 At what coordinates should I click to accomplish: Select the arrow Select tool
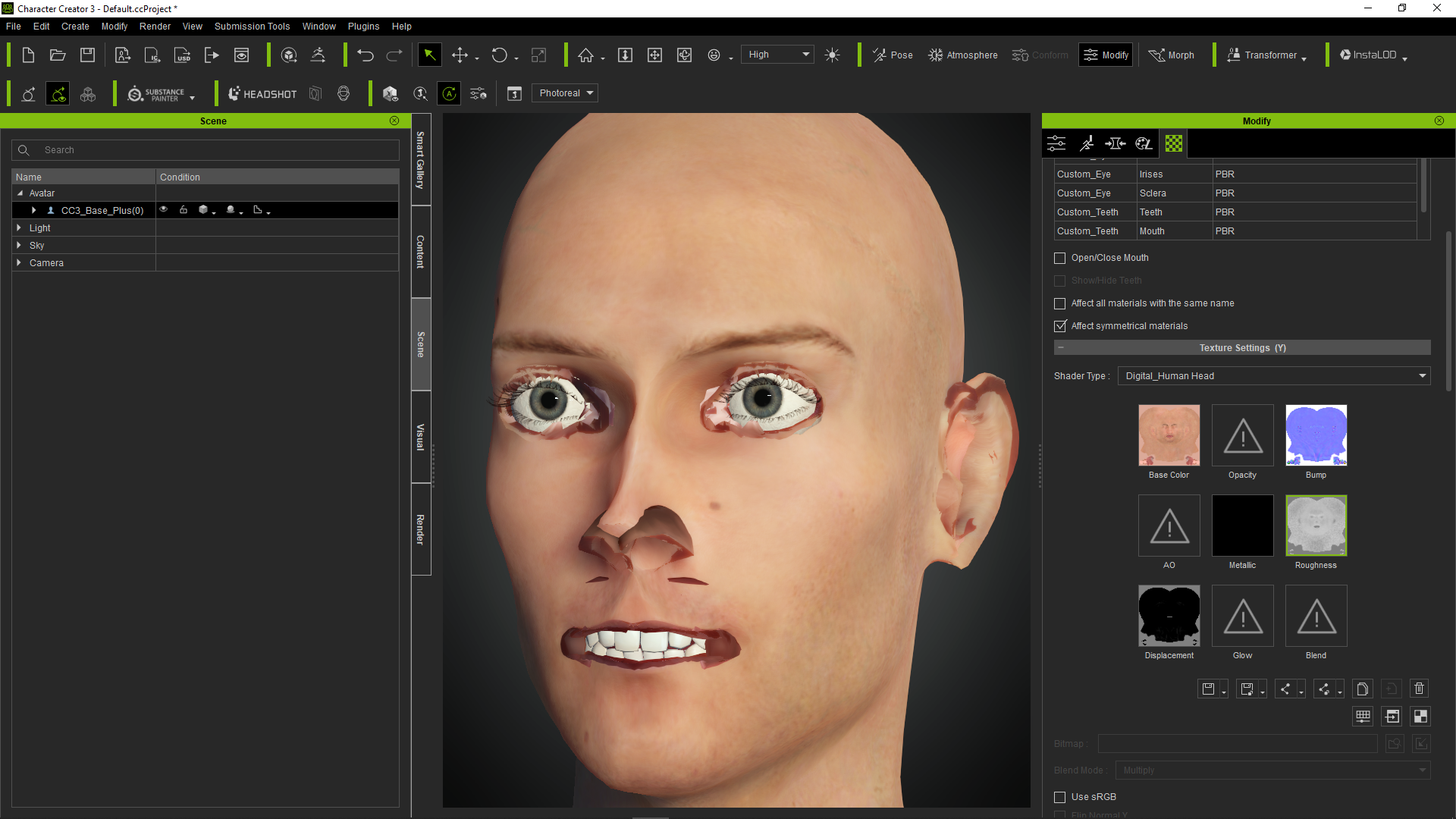[x=429, y=55]
